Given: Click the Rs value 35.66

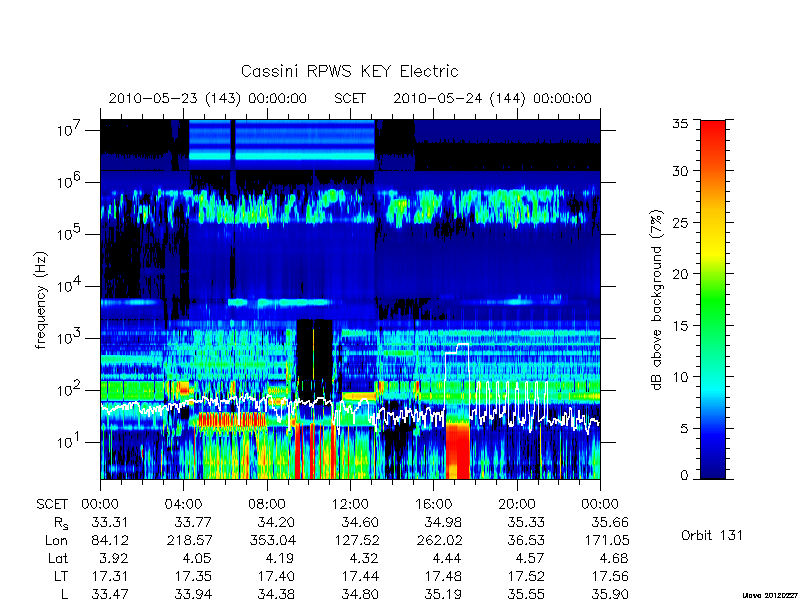Looking at the screenshot, I should coord(610,522).
